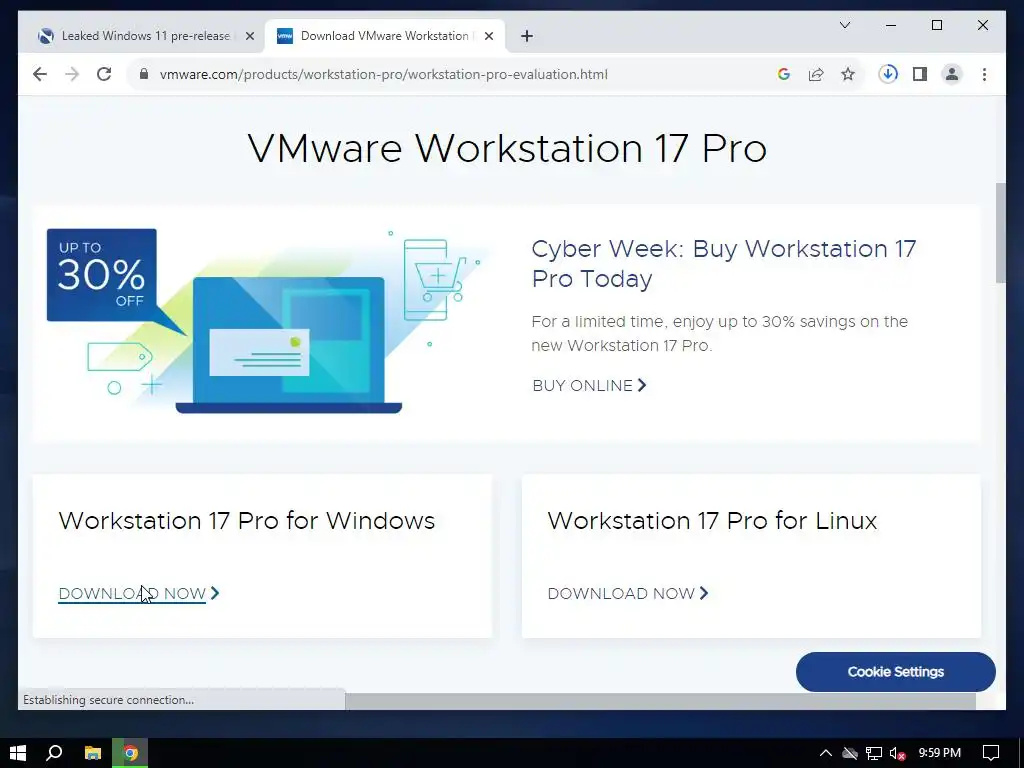Open the downloads indicator

click(x=888, y=74)
